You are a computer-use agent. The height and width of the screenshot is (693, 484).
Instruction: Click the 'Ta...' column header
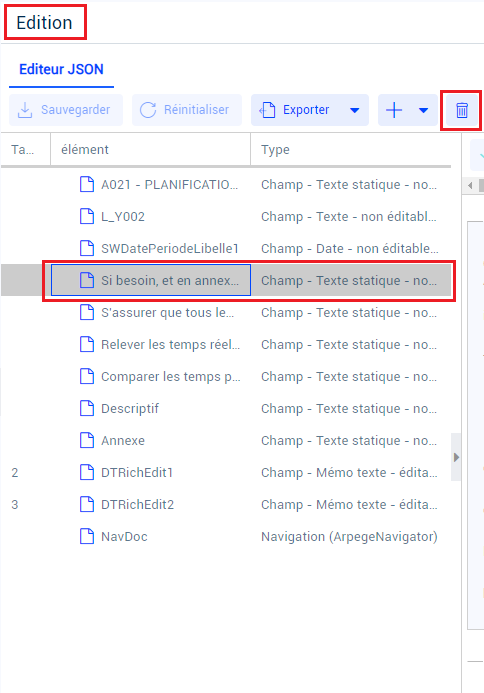pos(26,149)
